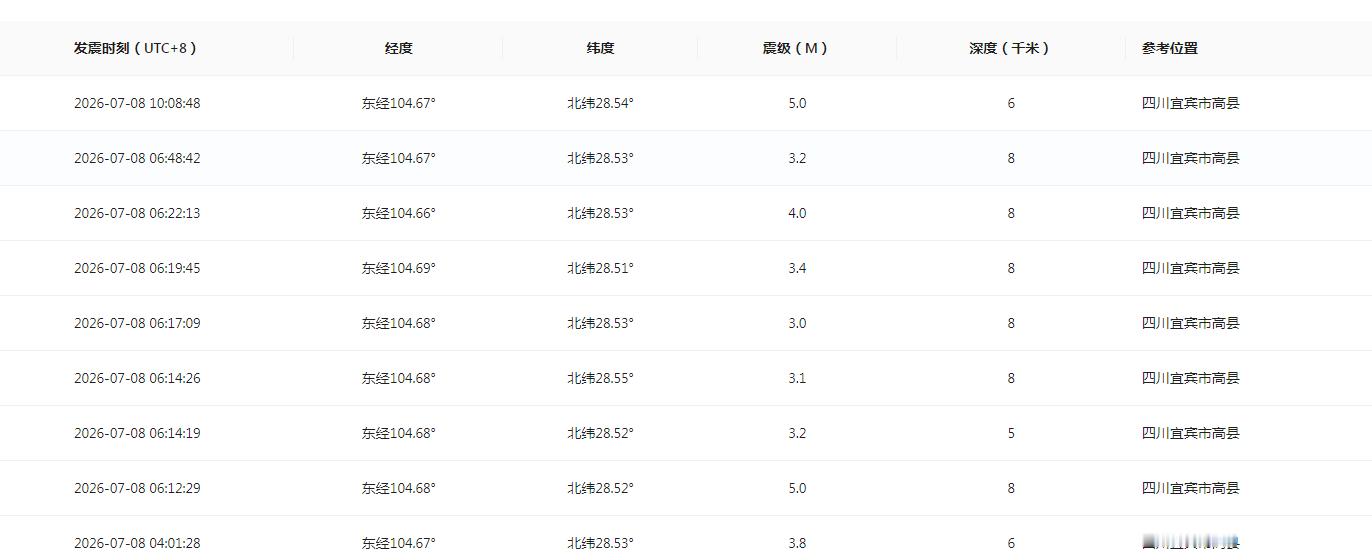The width and height of the screenshot is (1372, 560).
Task: Select the timestamp 2026-07-08 06:12:29
Action: pyautogui.click(x=137, y=488)
